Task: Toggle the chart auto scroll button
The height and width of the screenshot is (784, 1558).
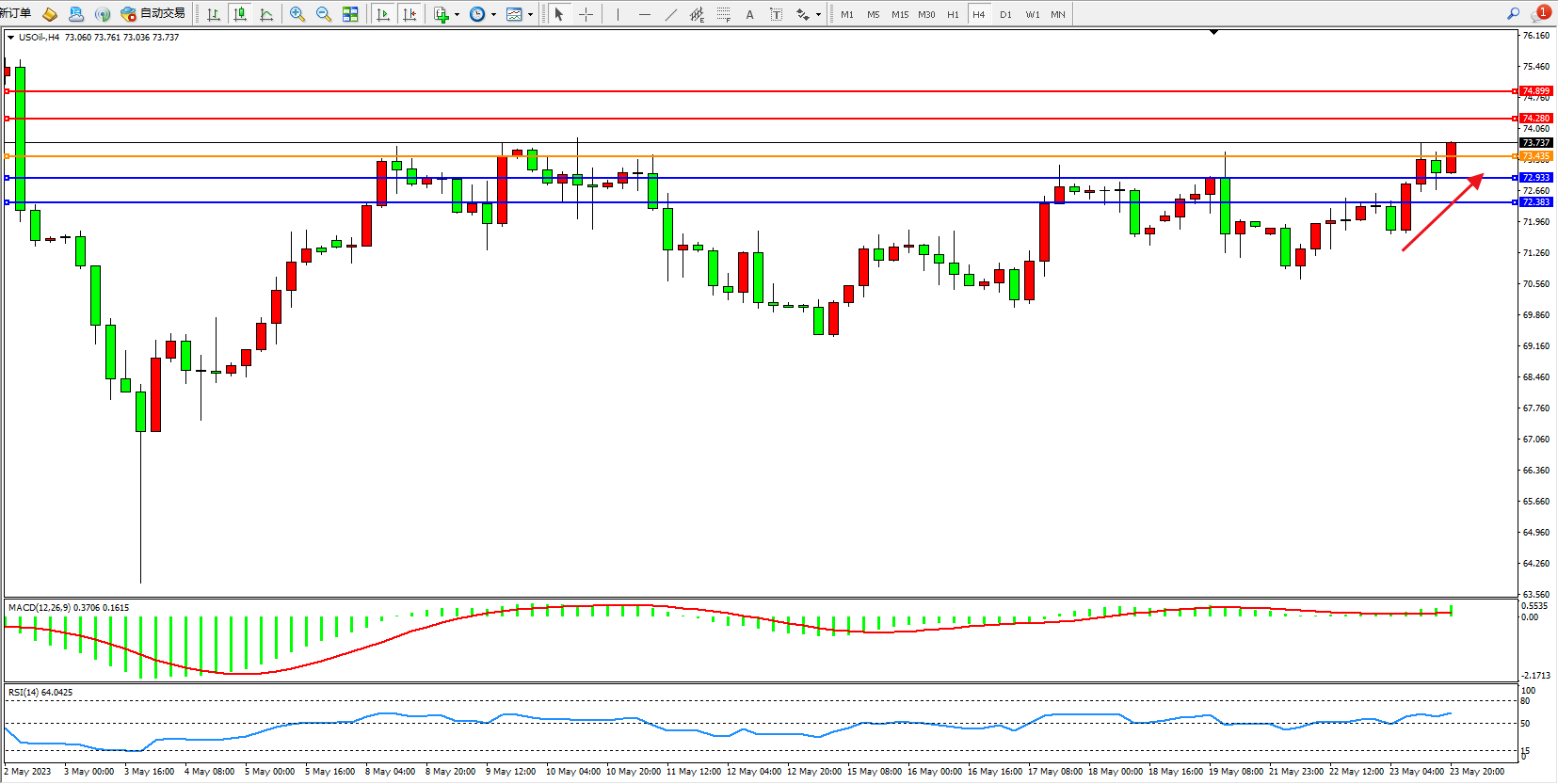Action: coord(382,14)
